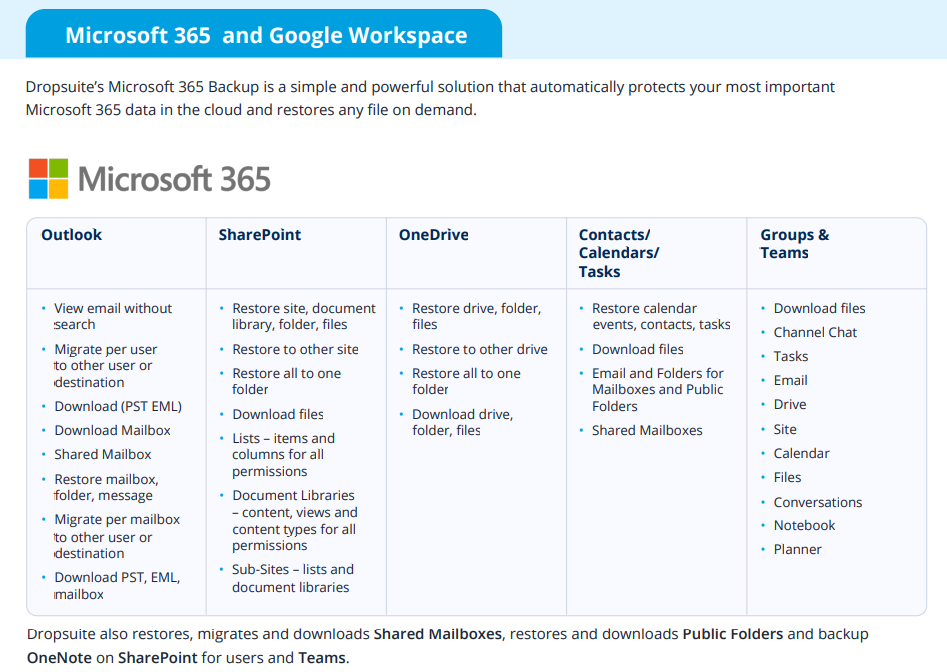Click 'Download PST, EML, mailbox' item

(x=117, y=586)
